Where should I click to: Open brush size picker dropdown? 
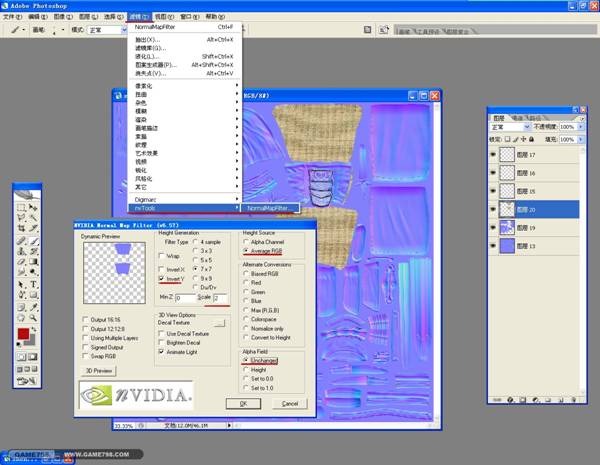point(62,30)
